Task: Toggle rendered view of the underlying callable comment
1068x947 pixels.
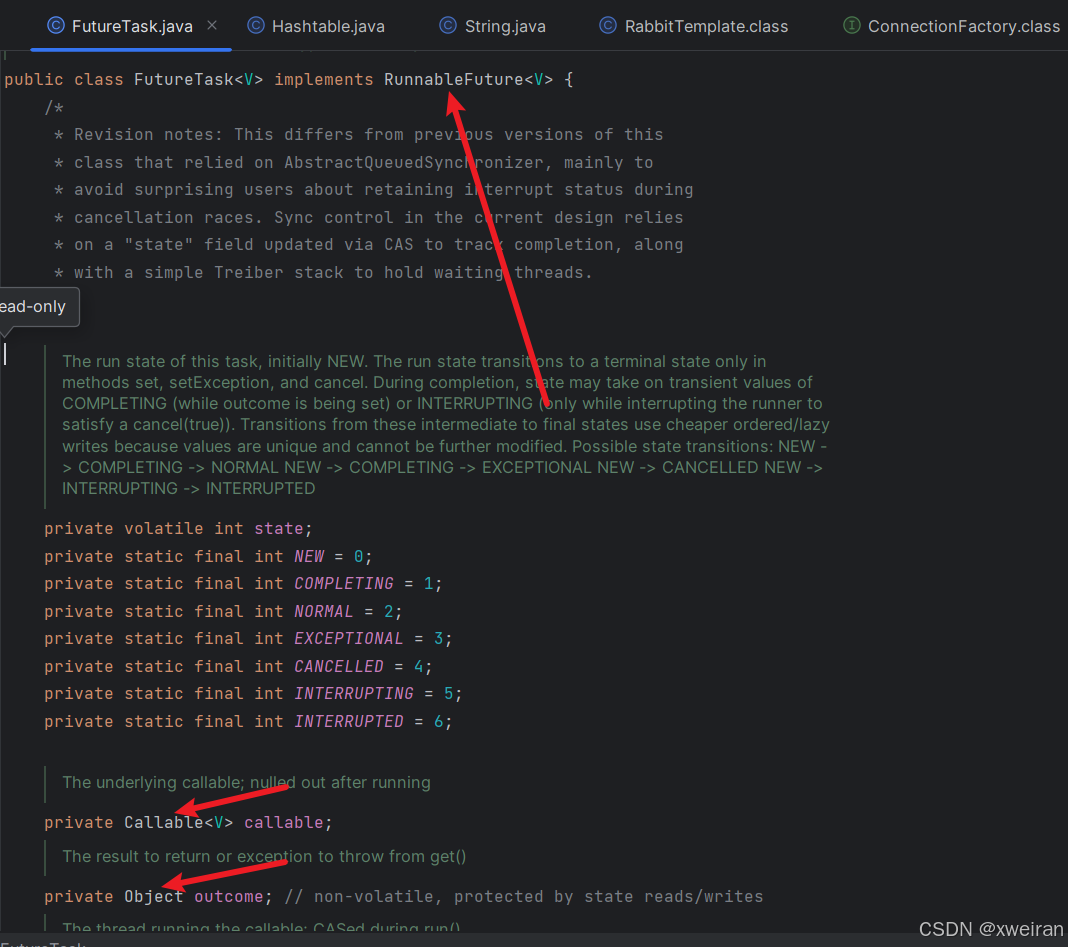Action: point(44,782)
